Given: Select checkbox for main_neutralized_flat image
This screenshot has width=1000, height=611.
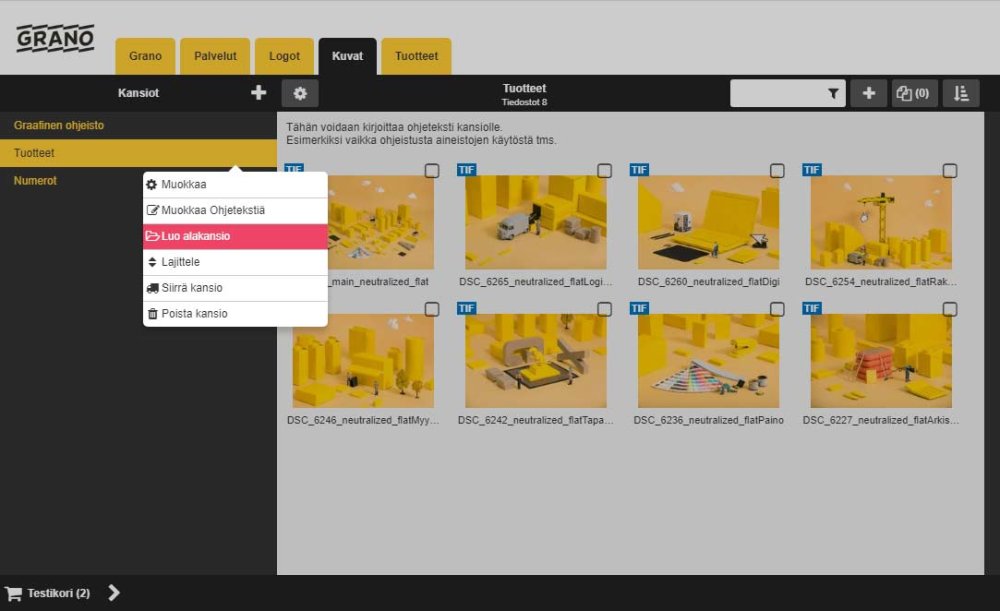Looking at the screenshot, I should [x=432, y=170].
